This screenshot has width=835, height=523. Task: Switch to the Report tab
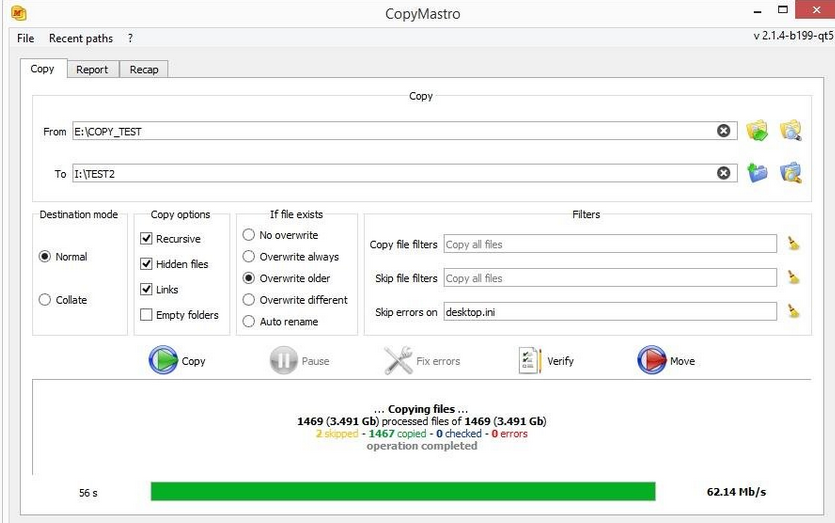pyautogui.click(x=92, y=69)
